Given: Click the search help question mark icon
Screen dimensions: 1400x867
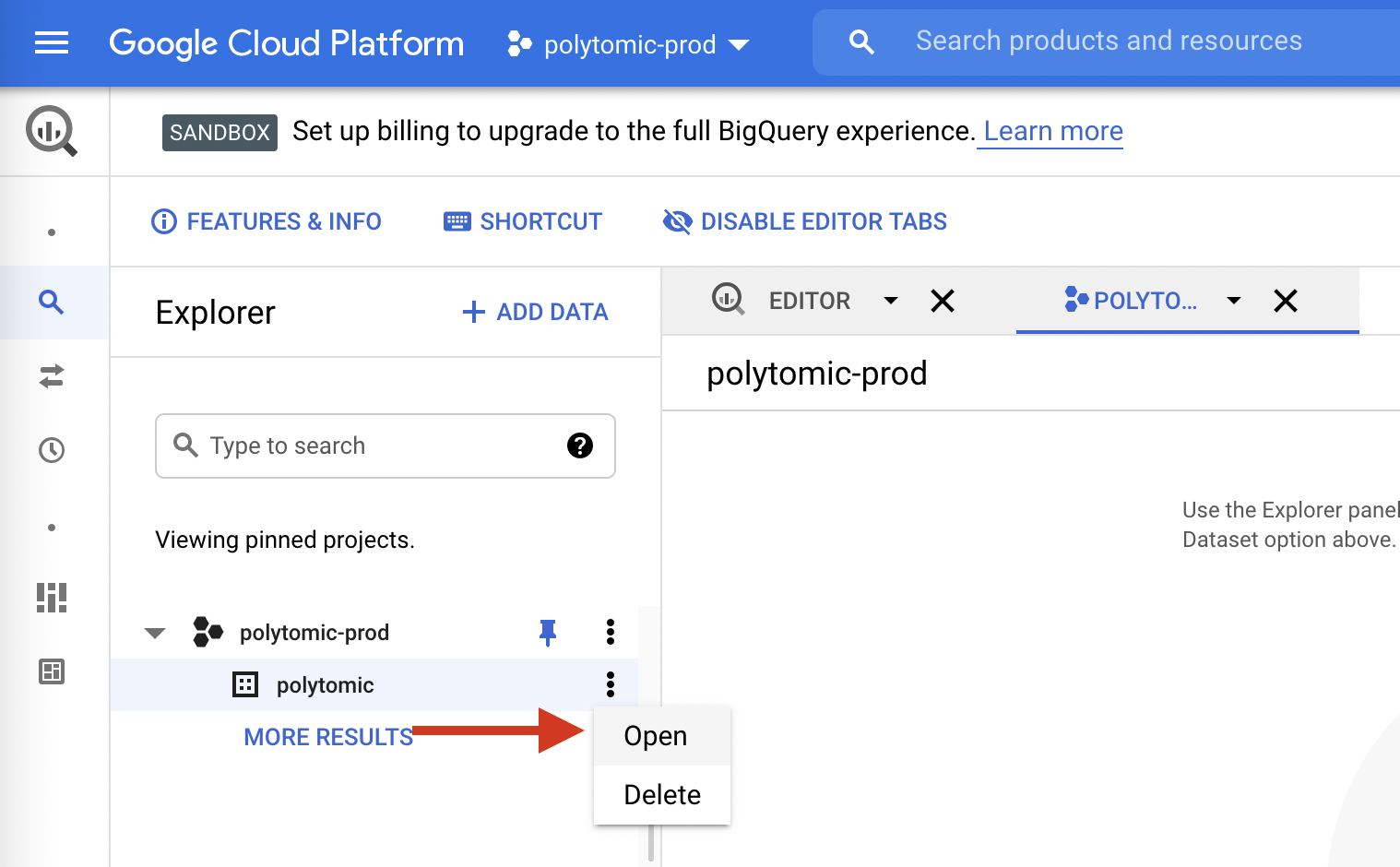Looking at the screenshot, I should [579, 445].
